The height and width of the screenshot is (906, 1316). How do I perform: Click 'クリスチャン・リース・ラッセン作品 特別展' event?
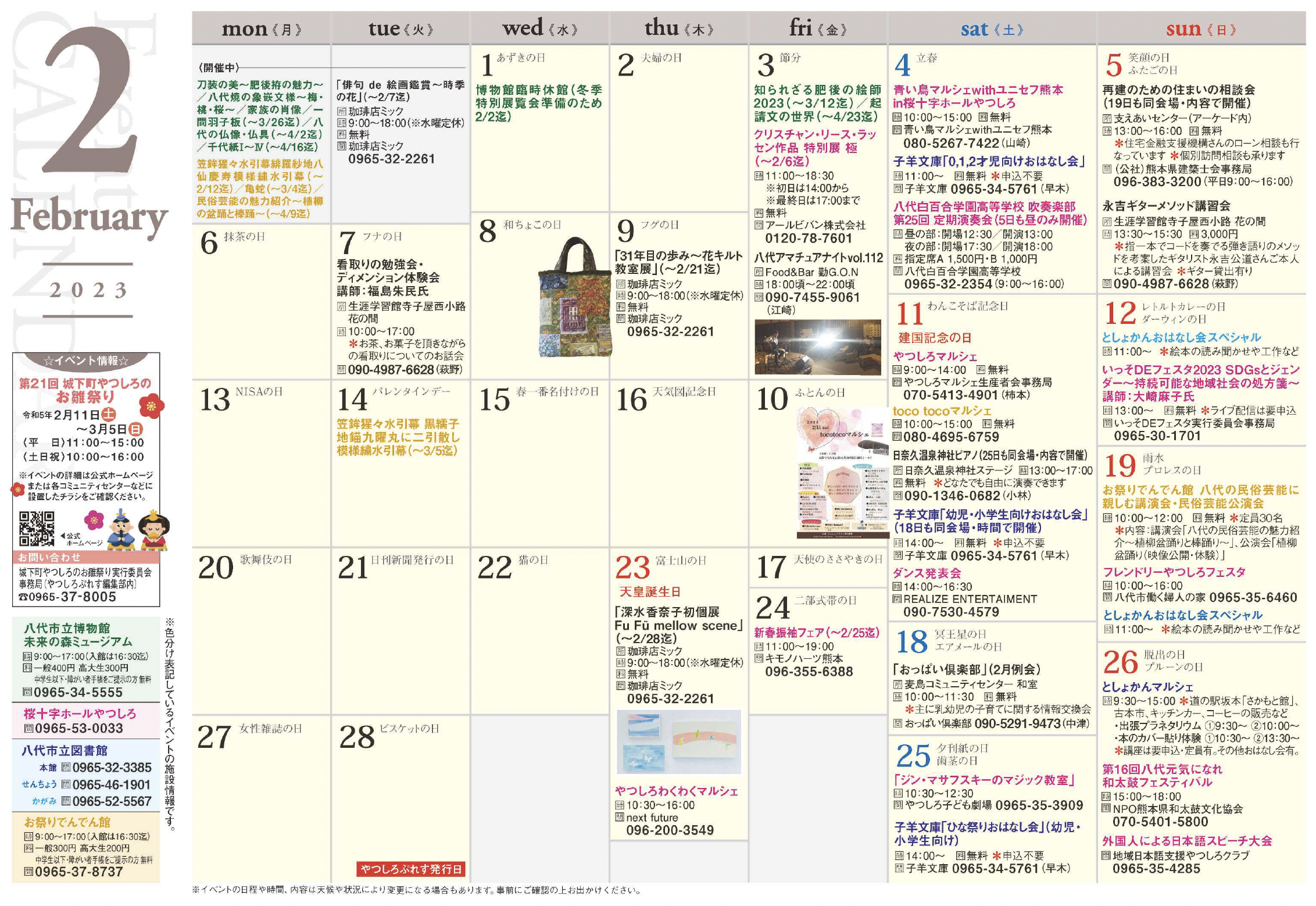pyautogui.click(x=816, y=148)
